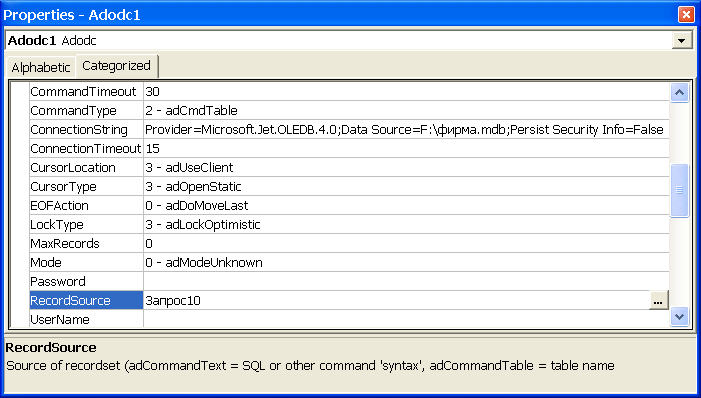Click the ConnectionString value field
This screenshot has width=701, height=398.
coord(406,130)
